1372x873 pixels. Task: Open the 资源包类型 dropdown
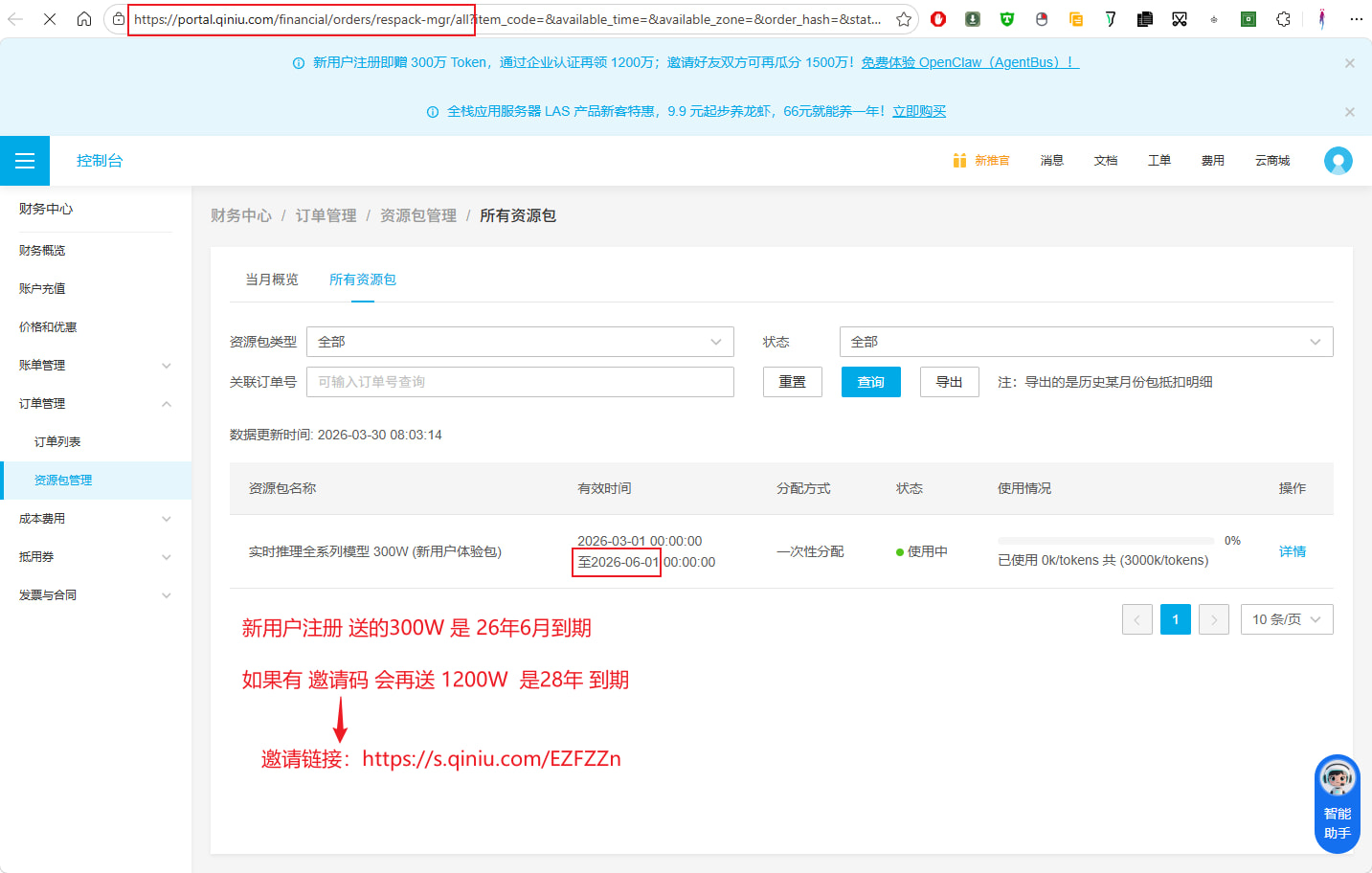[x=520, y=342]
